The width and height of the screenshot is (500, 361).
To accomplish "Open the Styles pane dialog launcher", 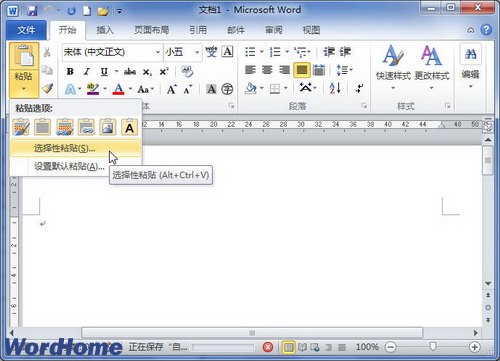I will (x=447, y=106).
